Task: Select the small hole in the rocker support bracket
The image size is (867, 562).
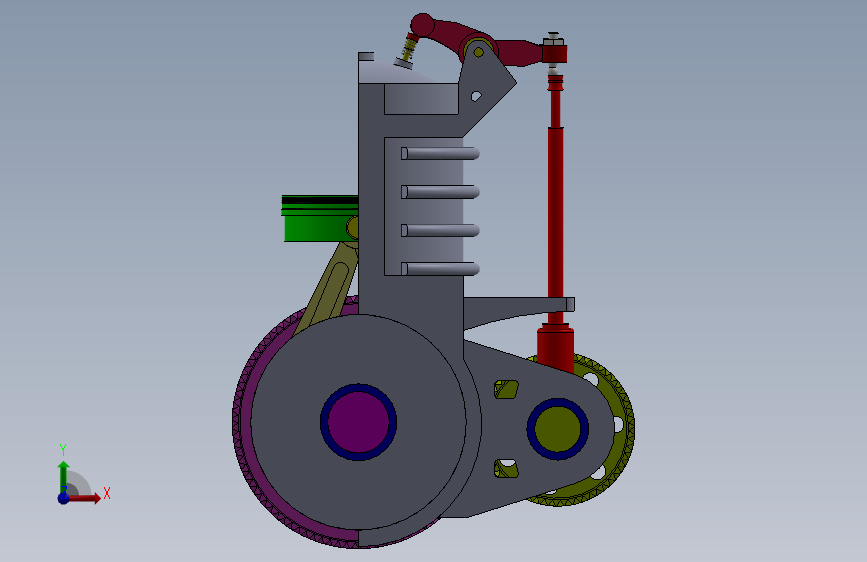Action: click(x=476, y=96)
